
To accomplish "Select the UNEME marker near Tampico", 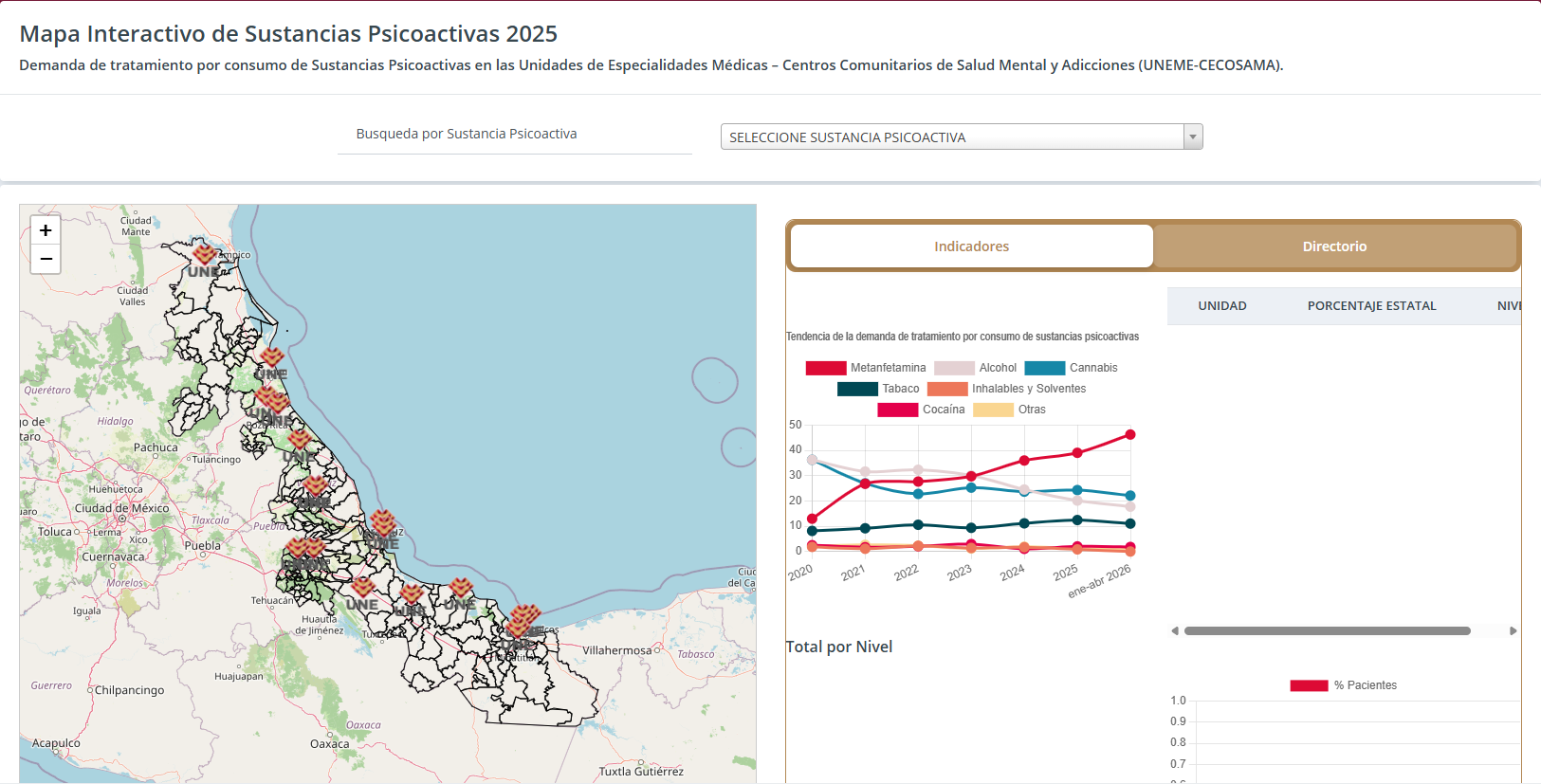I will [205, 255].
